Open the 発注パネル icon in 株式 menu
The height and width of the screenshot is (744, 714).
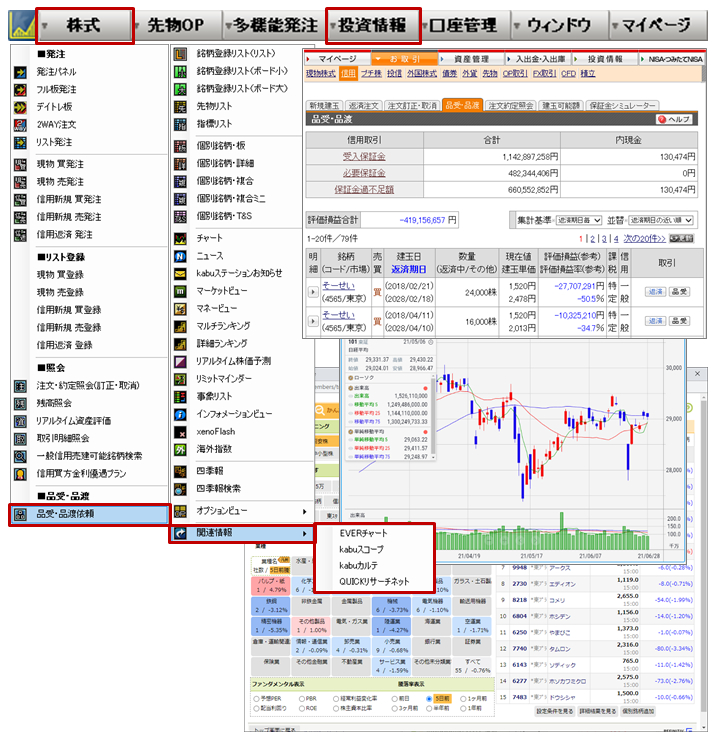click(x=20, y=72)
